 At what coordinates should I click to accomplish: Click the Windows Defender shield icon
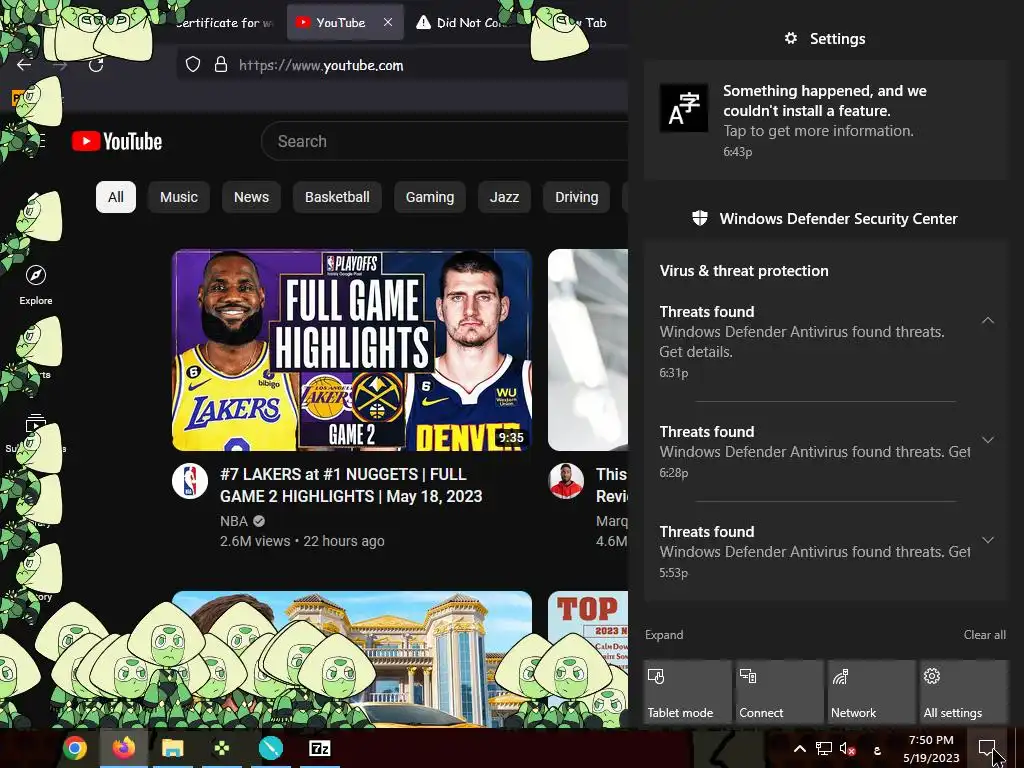click(x=699, y=218)
